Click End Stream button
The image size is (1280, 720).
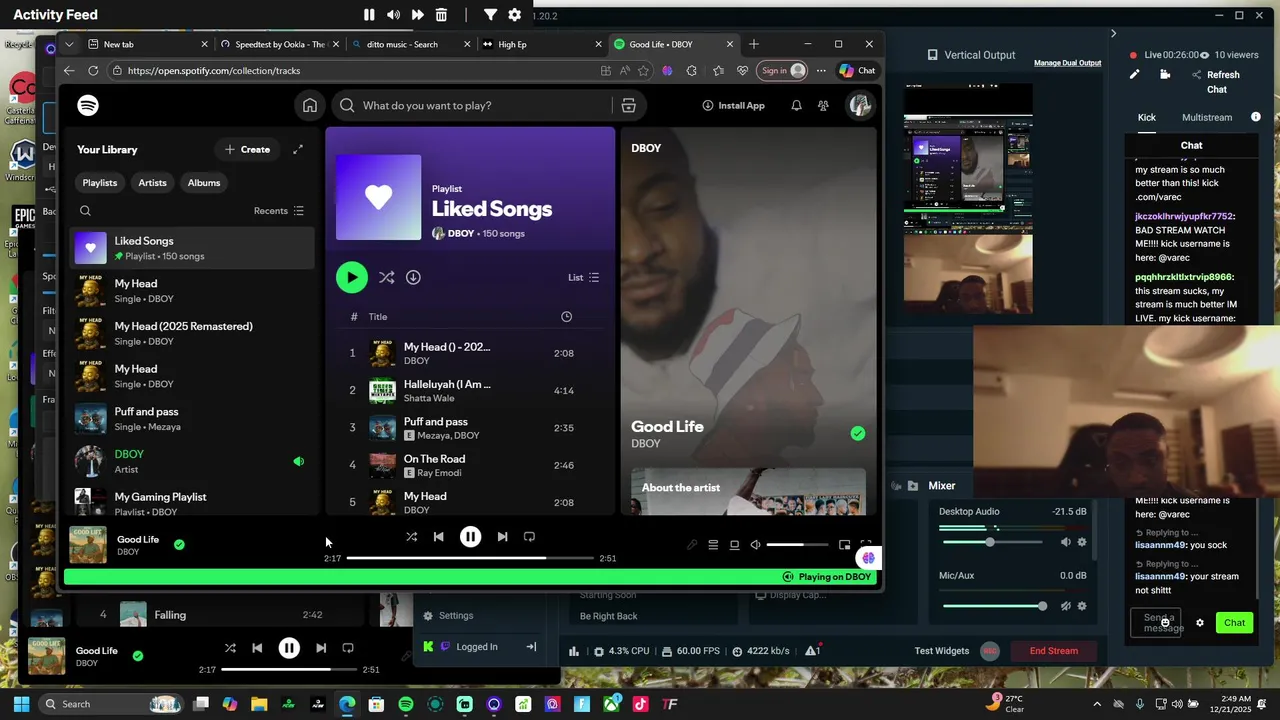[x=1054, y=651]
